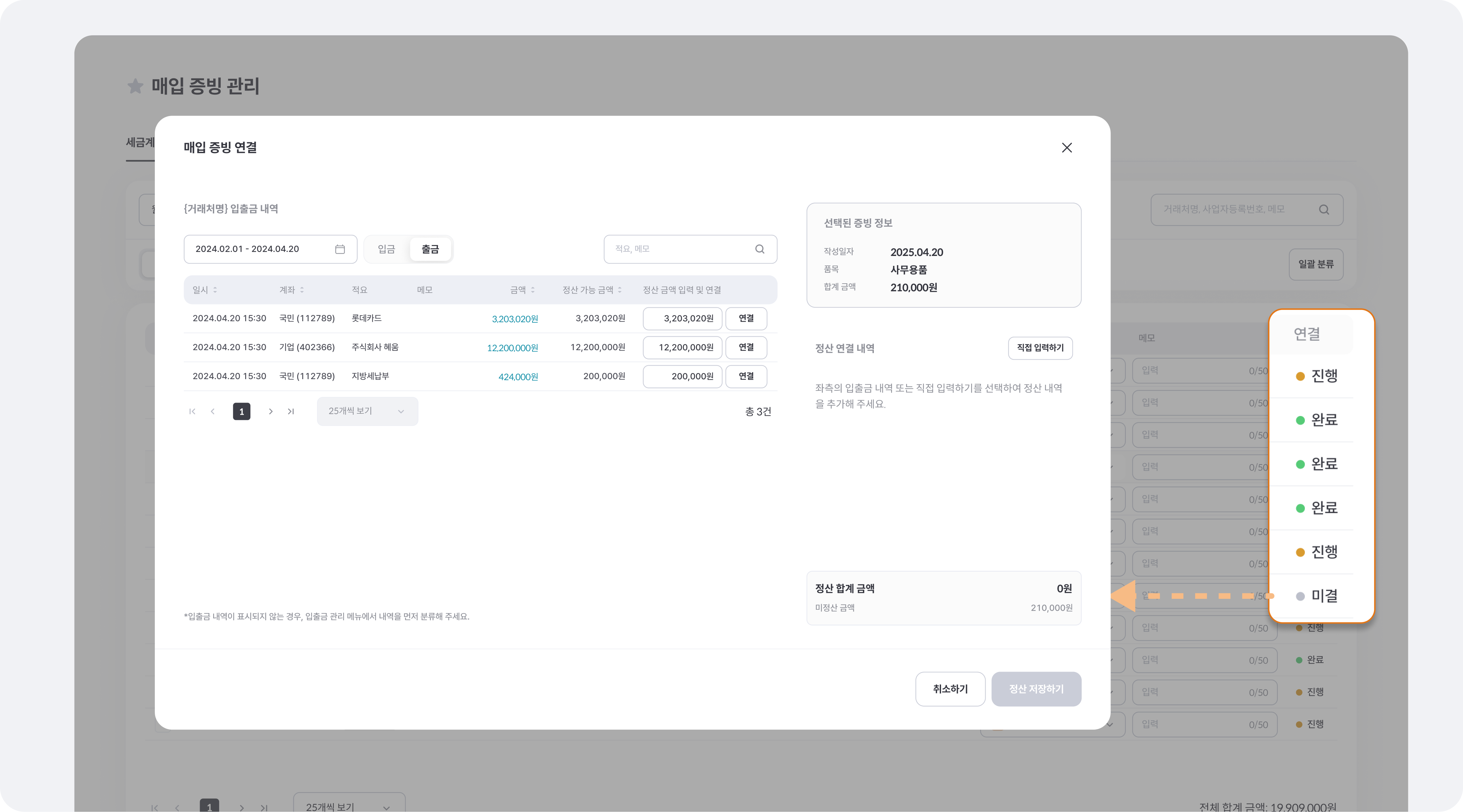Image resolution: width=1463 pixels, height=812 pixels.
Task: Click 연결 button for 롯데카드 row
Action: [746, 319]
